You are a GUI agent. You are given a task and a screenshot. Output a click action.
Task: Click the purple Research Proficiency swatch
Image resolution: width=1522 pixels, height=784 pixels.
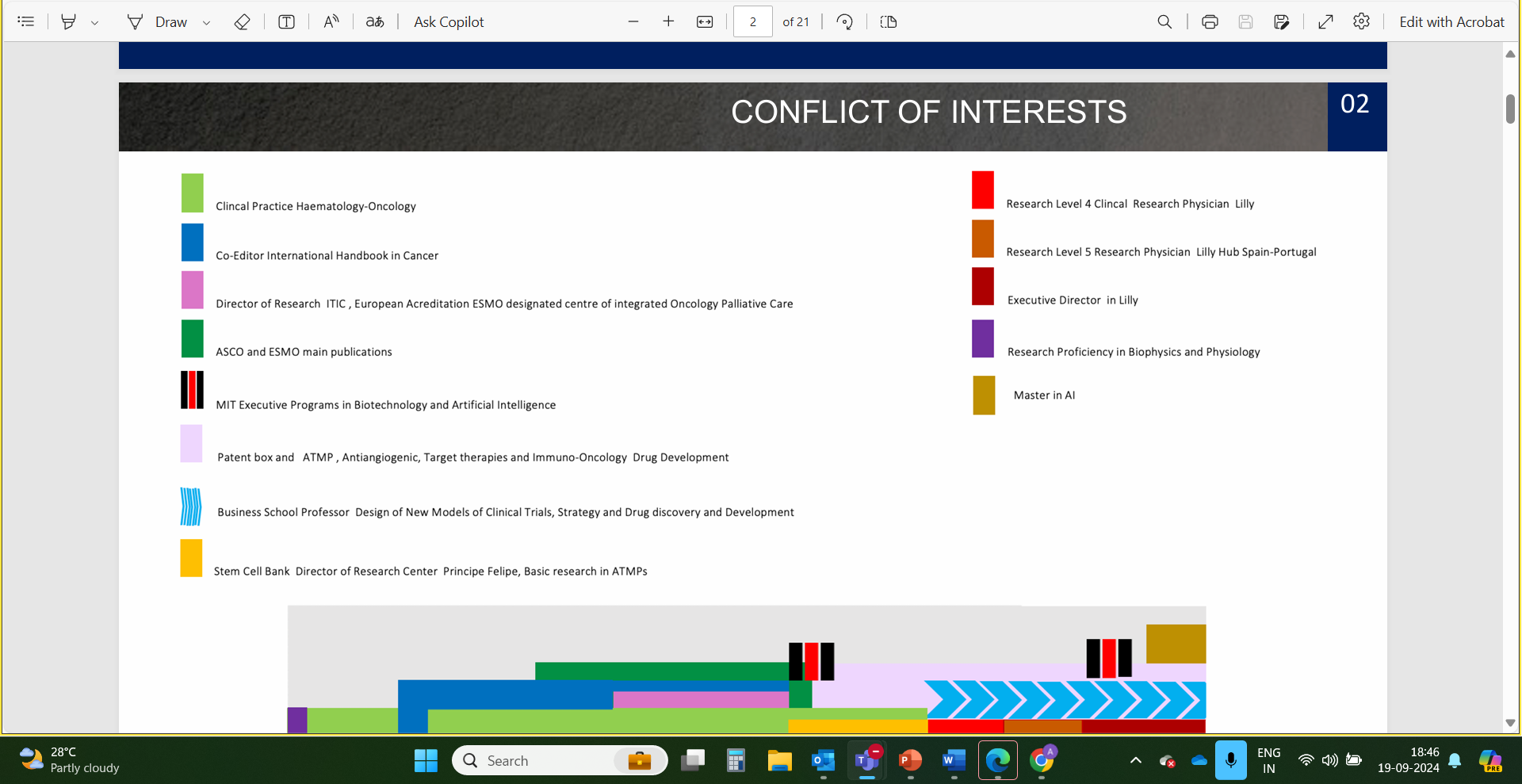[983, 338]
